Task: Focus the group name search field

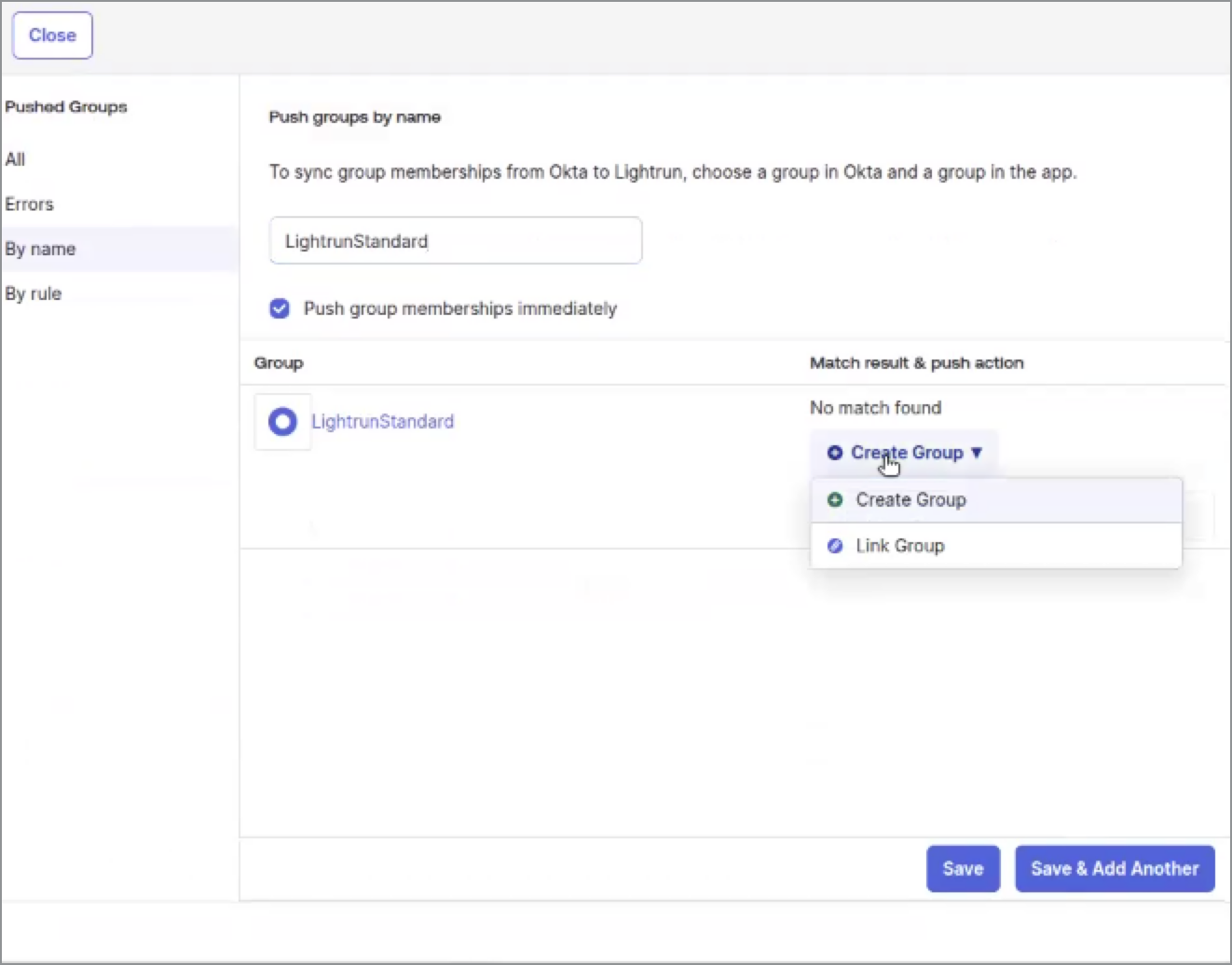Action: point(455,241)
